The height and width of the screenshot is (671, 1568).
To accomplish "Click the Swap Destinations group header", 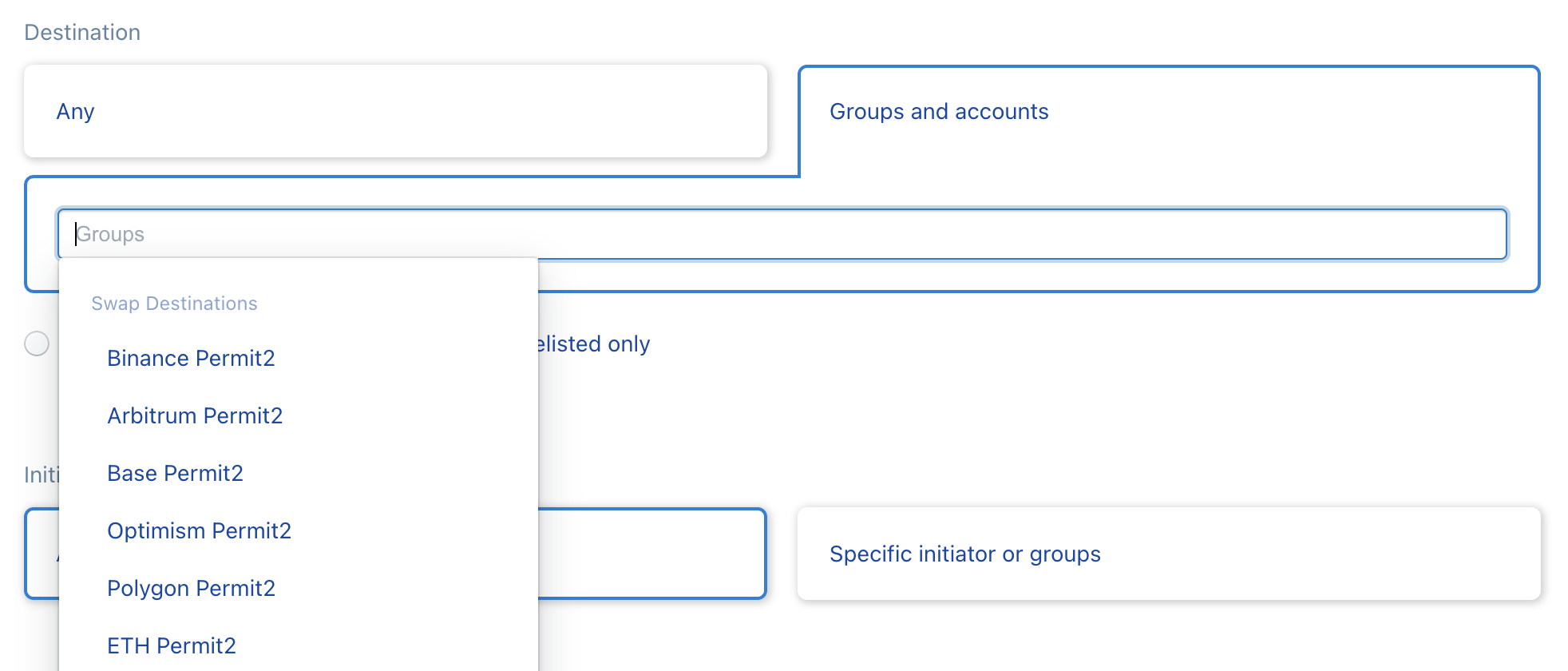I will (x=174, y=304).
